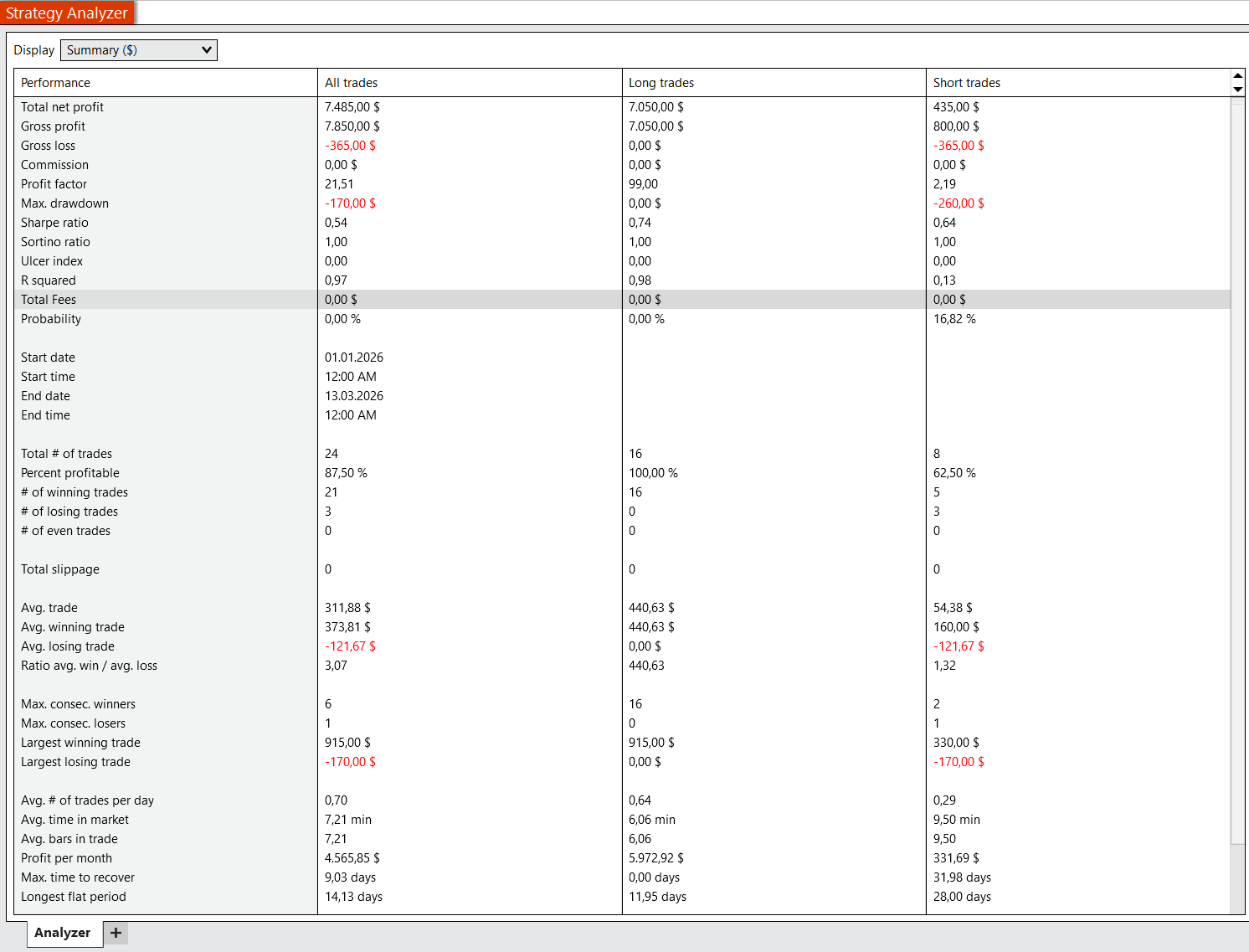Image resolution: width=1249 pixels, height=952 pixels.
Task: Select the Profit per month row label
Action: tap(66, 858)
